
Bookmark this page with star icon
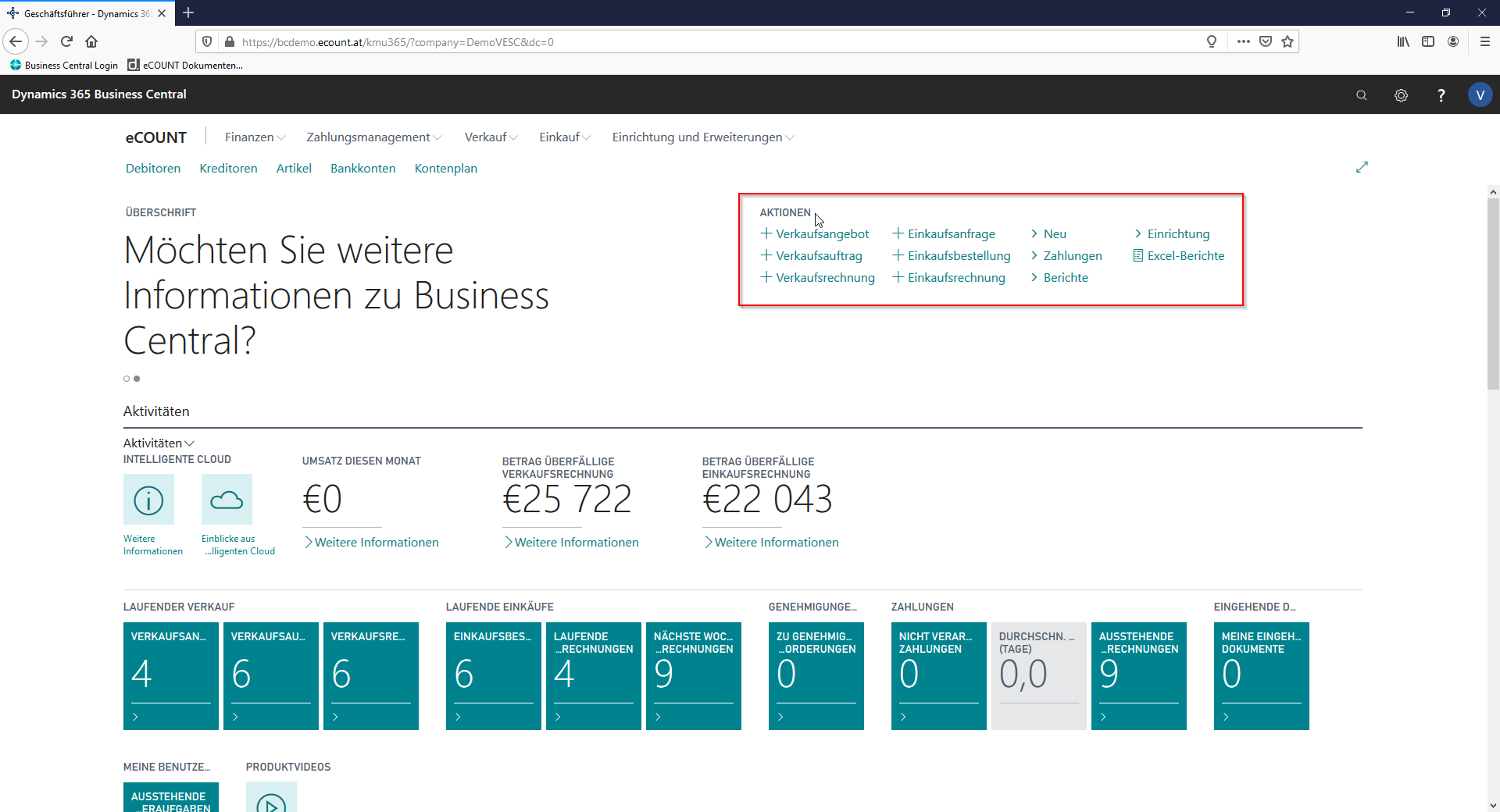1287,41
